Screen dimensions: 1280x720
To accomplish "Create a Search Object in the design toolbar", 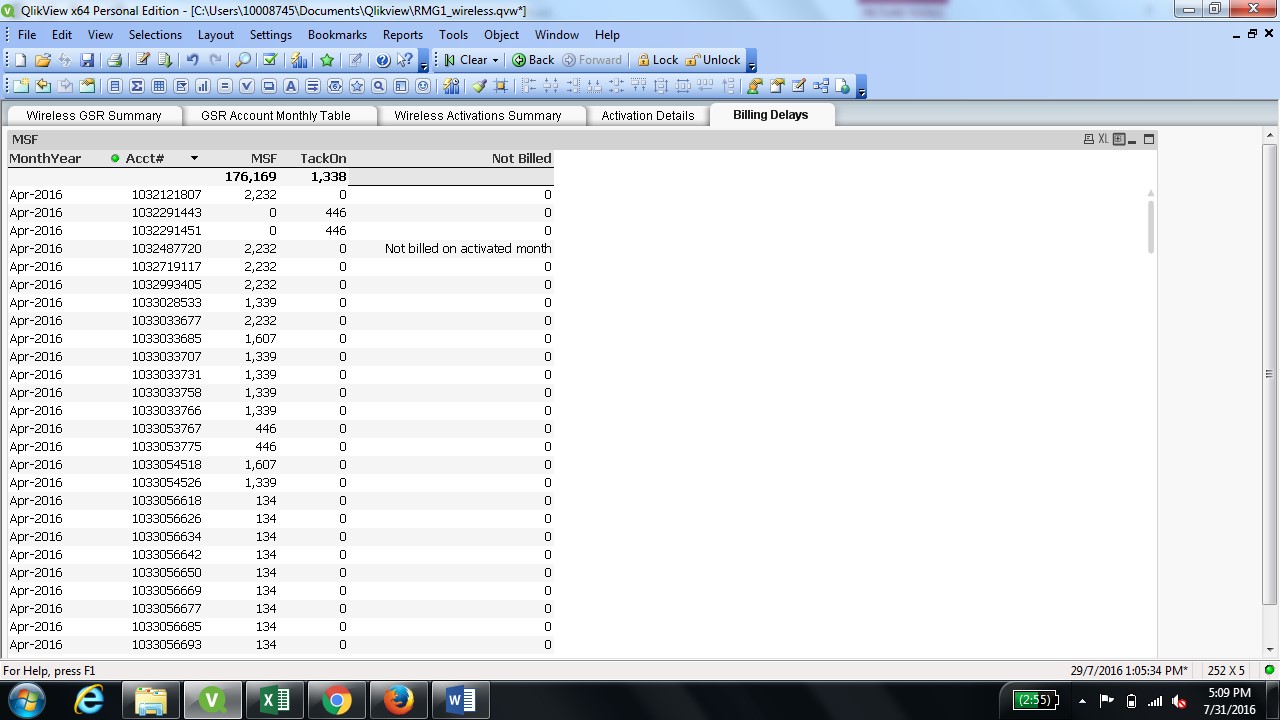I will pyautogui.click(x=379, y=86).
